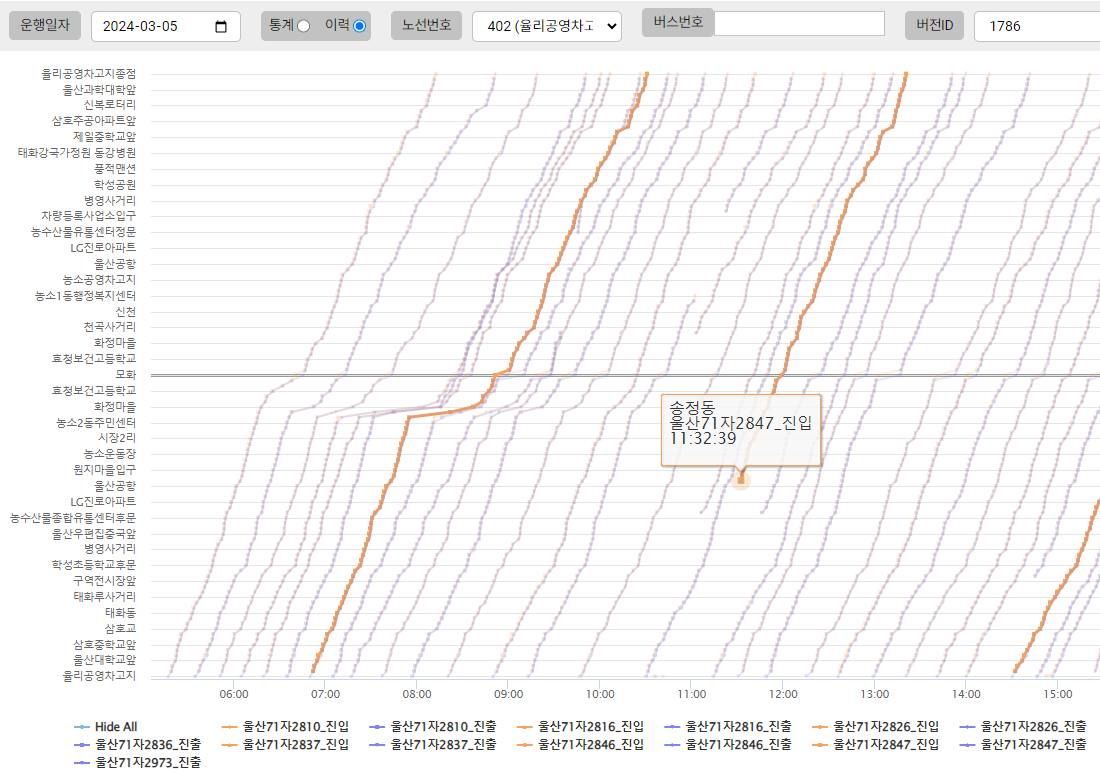The width and height of the screenshot is (1100, 772).
Task: Click the 운행일자 date field
Action: tap(150, 27)
